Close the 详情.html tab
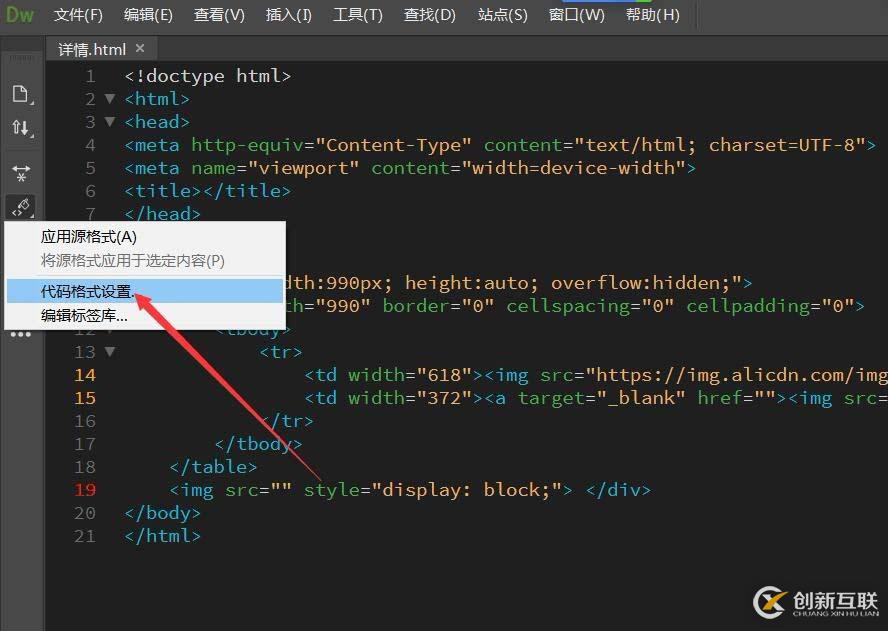The width and height of the screenshot is (888, 631). tap(140, 49)
